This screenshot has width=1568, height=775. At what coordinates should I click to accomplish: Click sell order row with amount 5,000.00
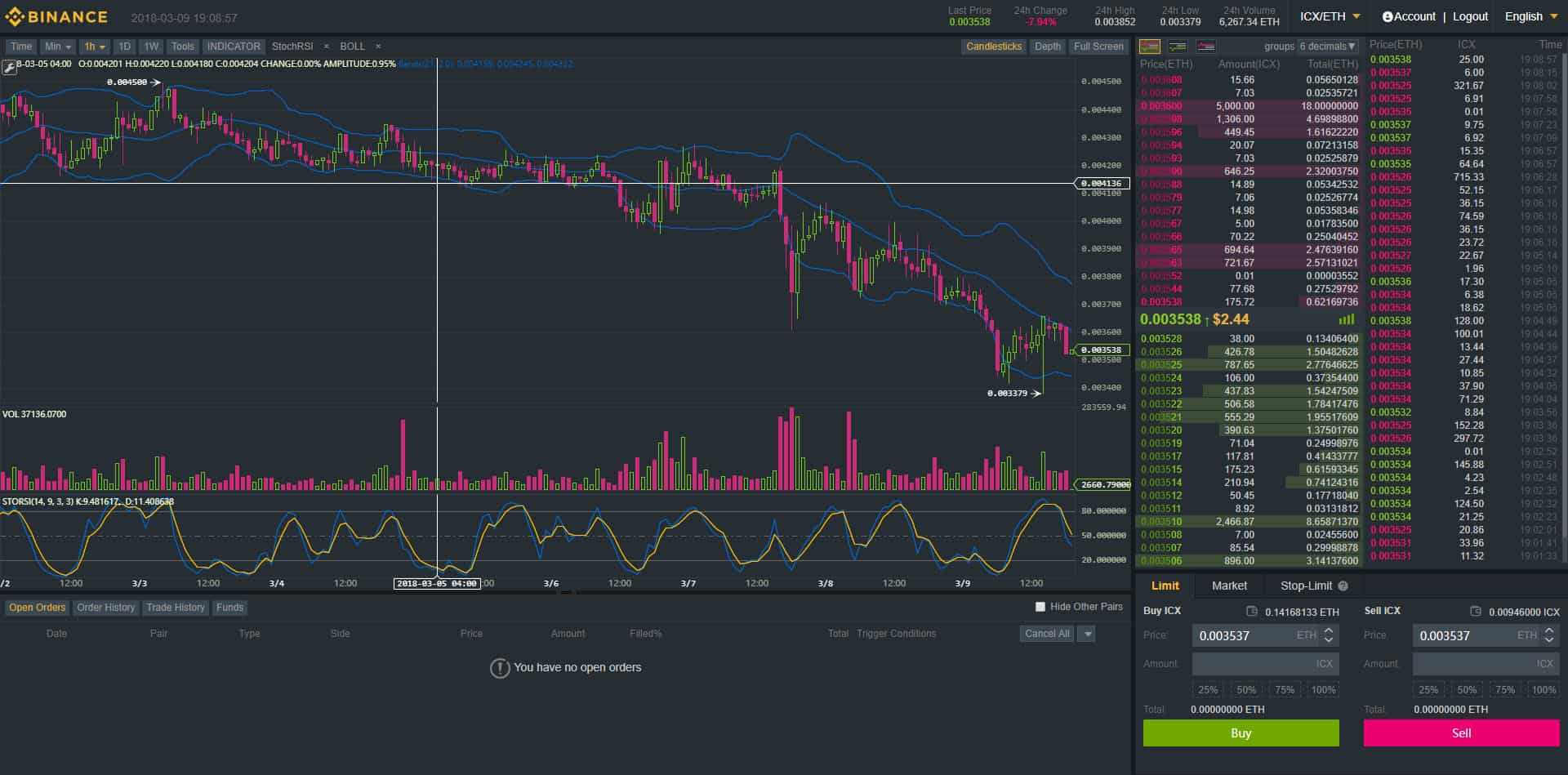click(1249, 106)
